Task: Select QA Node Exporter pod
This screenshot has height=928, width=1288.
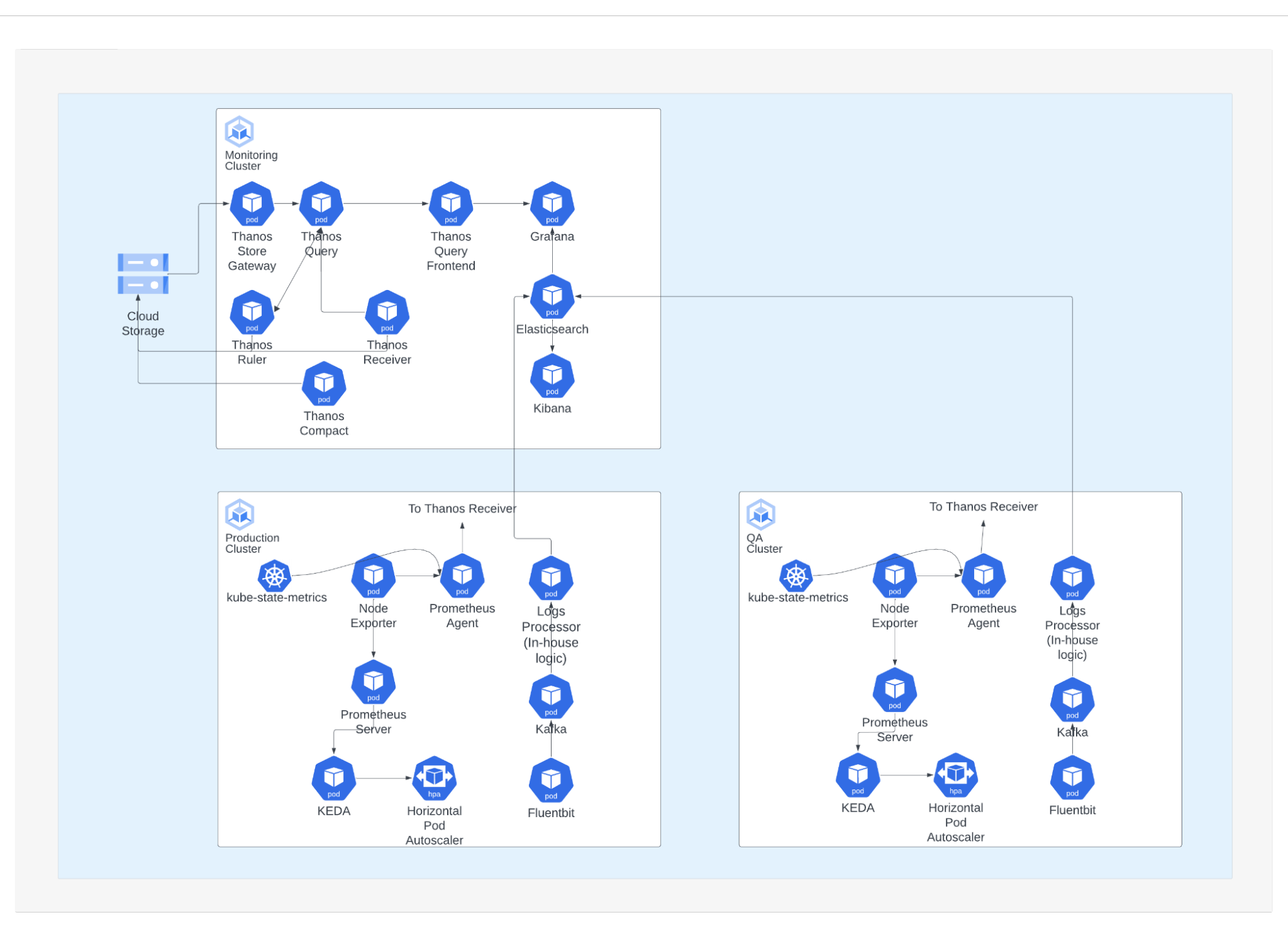Action: click(895, 575)
